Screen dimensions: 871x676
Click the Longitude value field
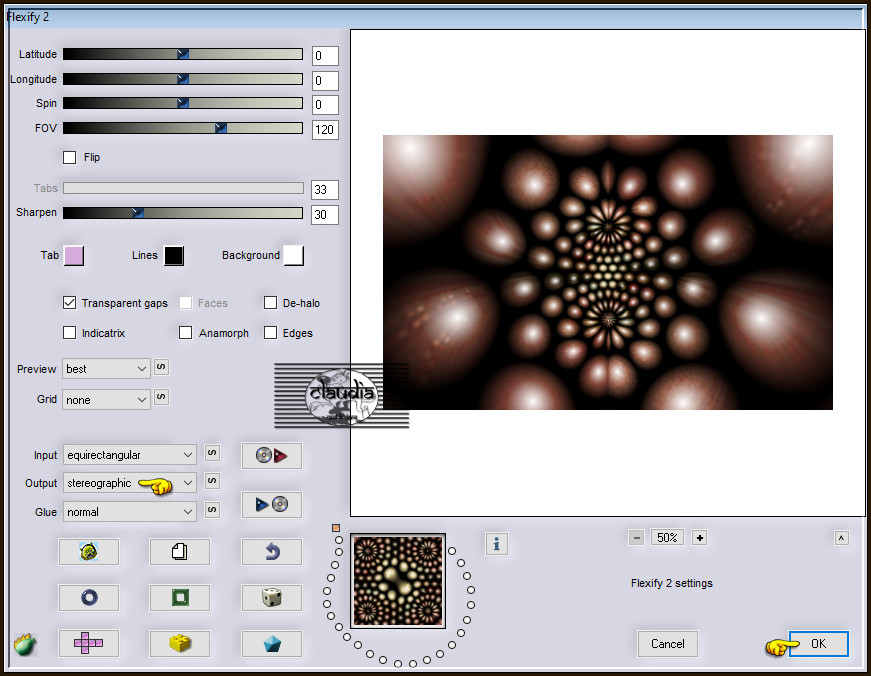coord(325,81)
